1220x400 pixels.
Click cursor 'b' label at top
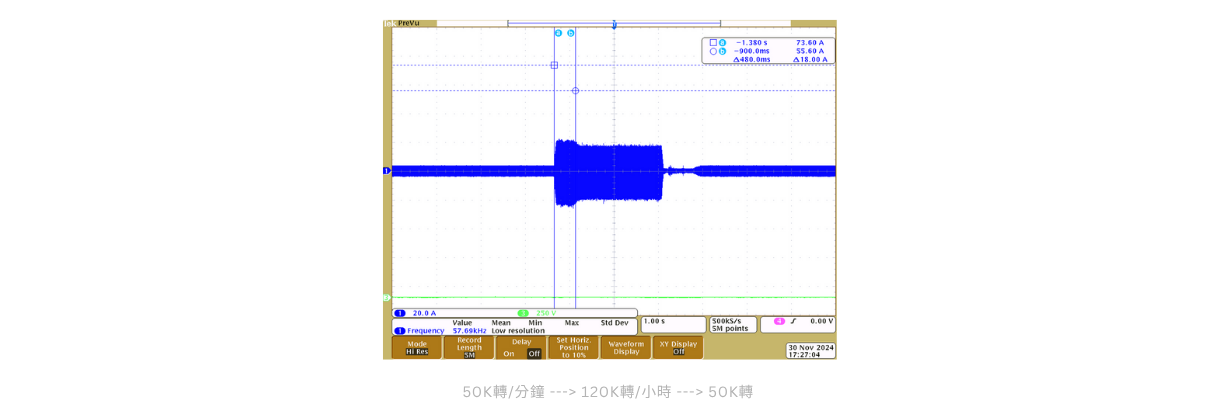pos(571,33)
